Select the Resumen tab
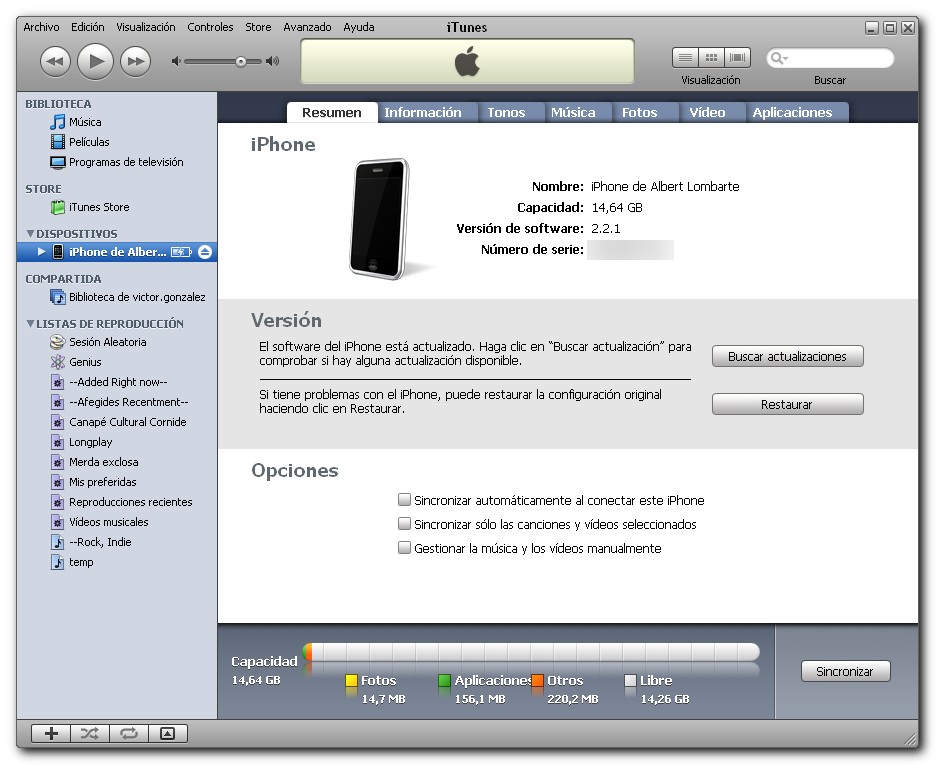 (332, 112)
